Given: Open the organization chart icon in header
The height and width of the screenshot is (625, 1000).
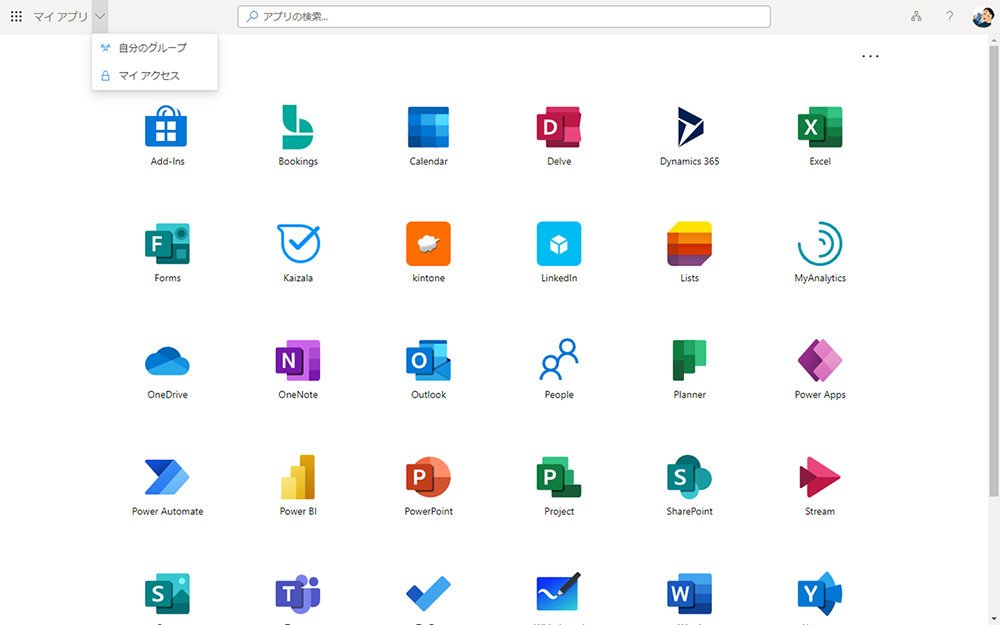Looking at the screenshot, I should pyautogui.click(x=916, y=17).
